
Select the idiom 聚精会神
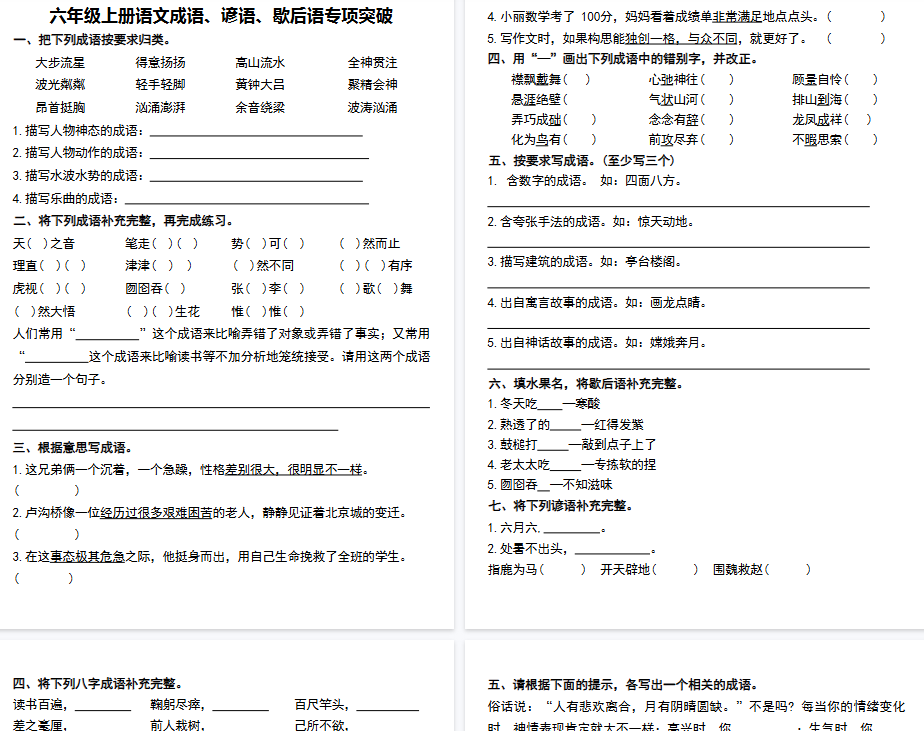click(372, 84)
